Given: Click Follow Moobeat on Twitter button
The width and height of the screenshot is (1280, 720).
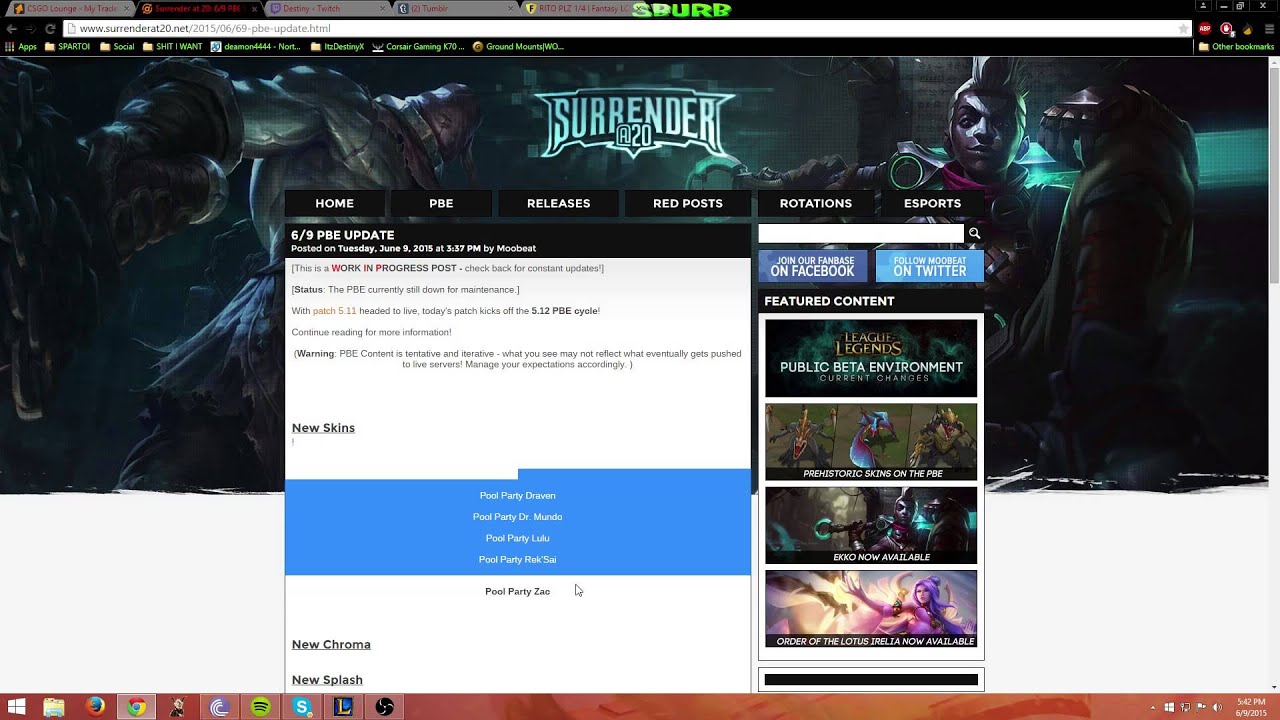Looking at the screenshot, I should [x=929, y=266].
